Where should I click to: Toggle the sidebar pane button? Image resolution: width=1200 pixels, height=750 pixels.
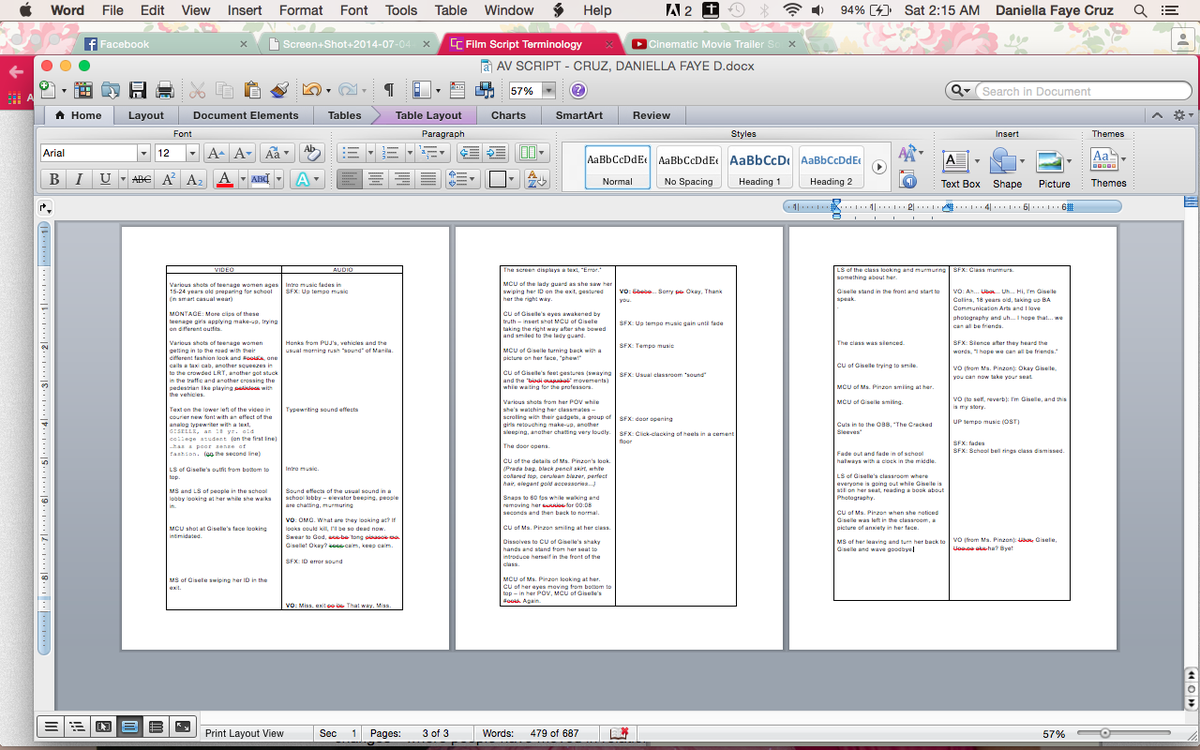coord(422,90)
